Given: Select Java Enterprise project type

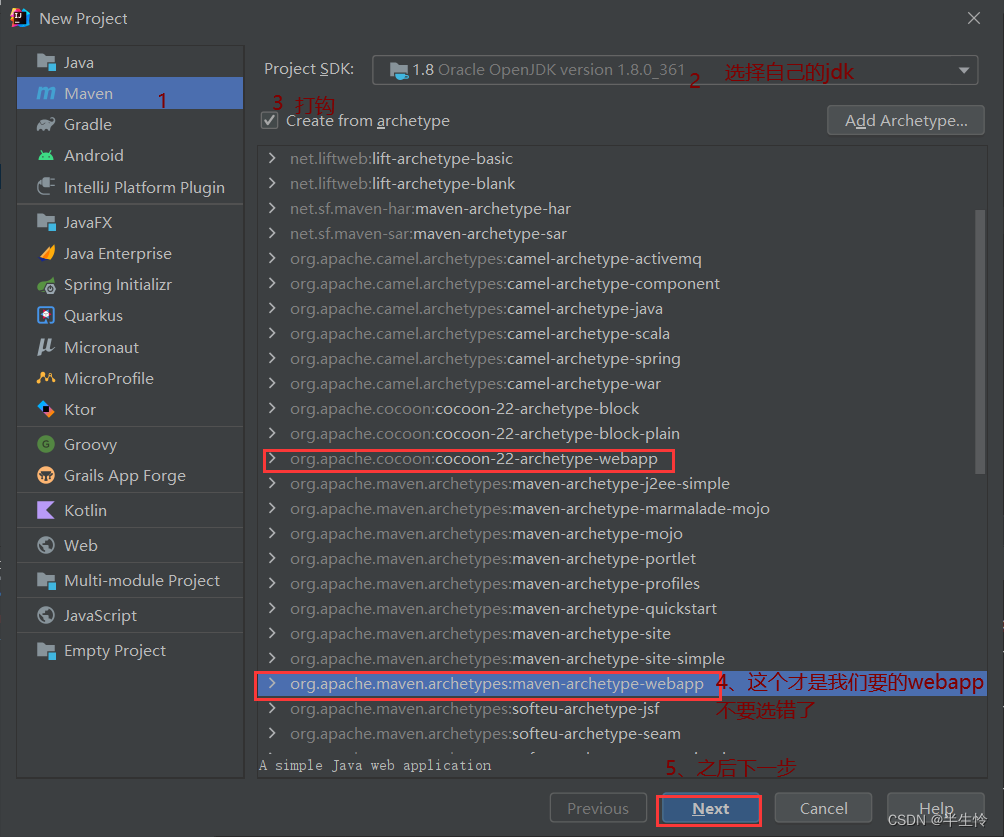Looking at the screenshot, I should click(x=130, y=254).
